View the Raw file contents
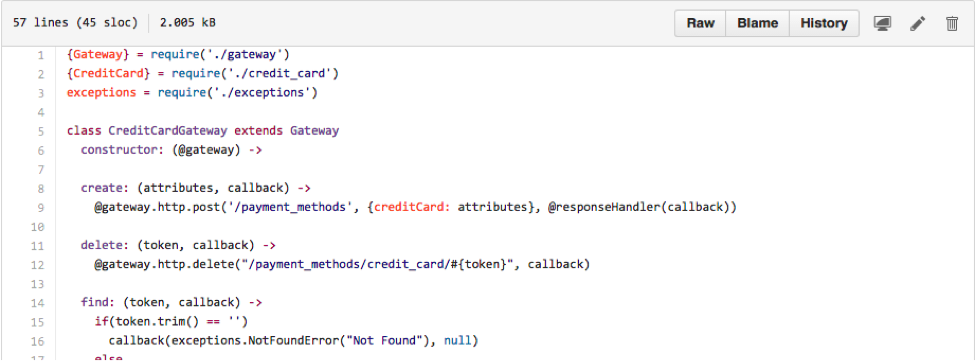This screenshot has width=975, height=361. click(700, 24)
